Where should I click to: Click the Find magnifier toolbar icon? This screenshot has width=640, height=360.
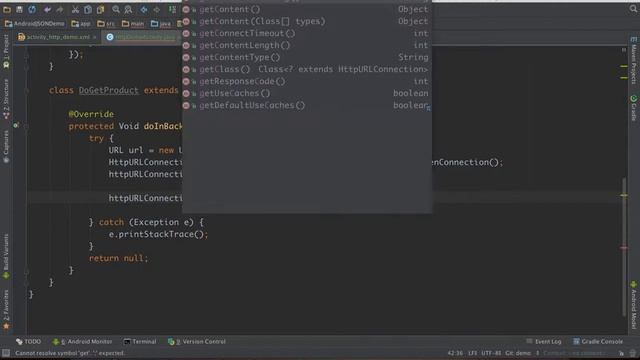click(x=116, y=9)
